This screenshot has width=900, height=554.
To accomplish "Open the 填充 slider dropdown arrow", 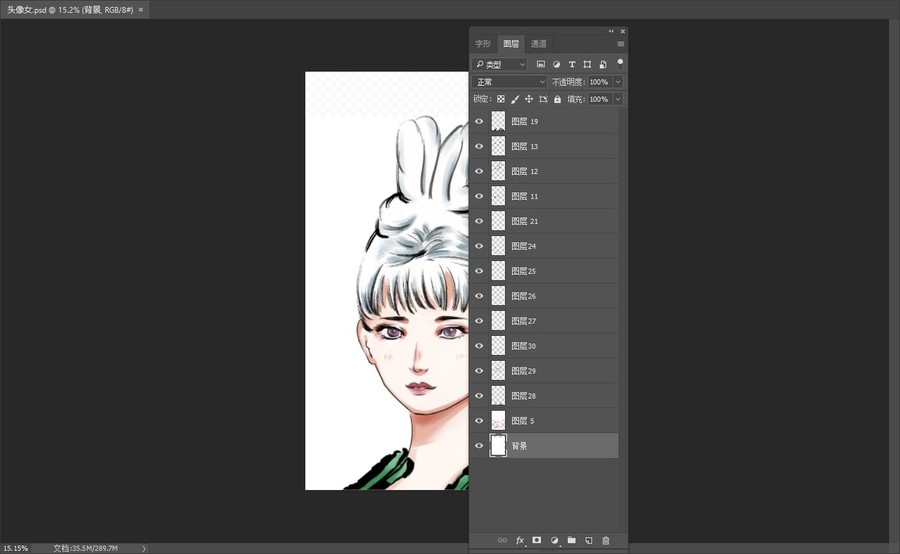I will coord(618,99).
